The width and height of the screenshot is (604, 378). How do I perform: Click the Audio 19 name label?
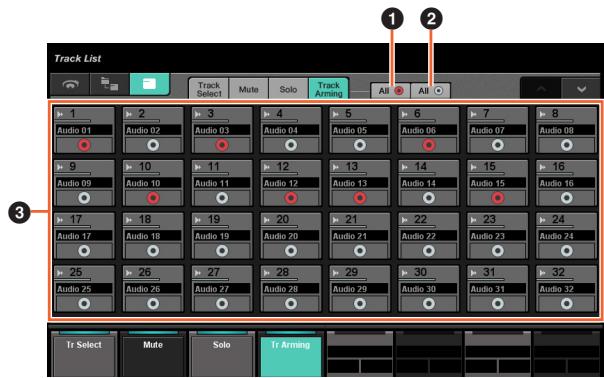(222, 236)
